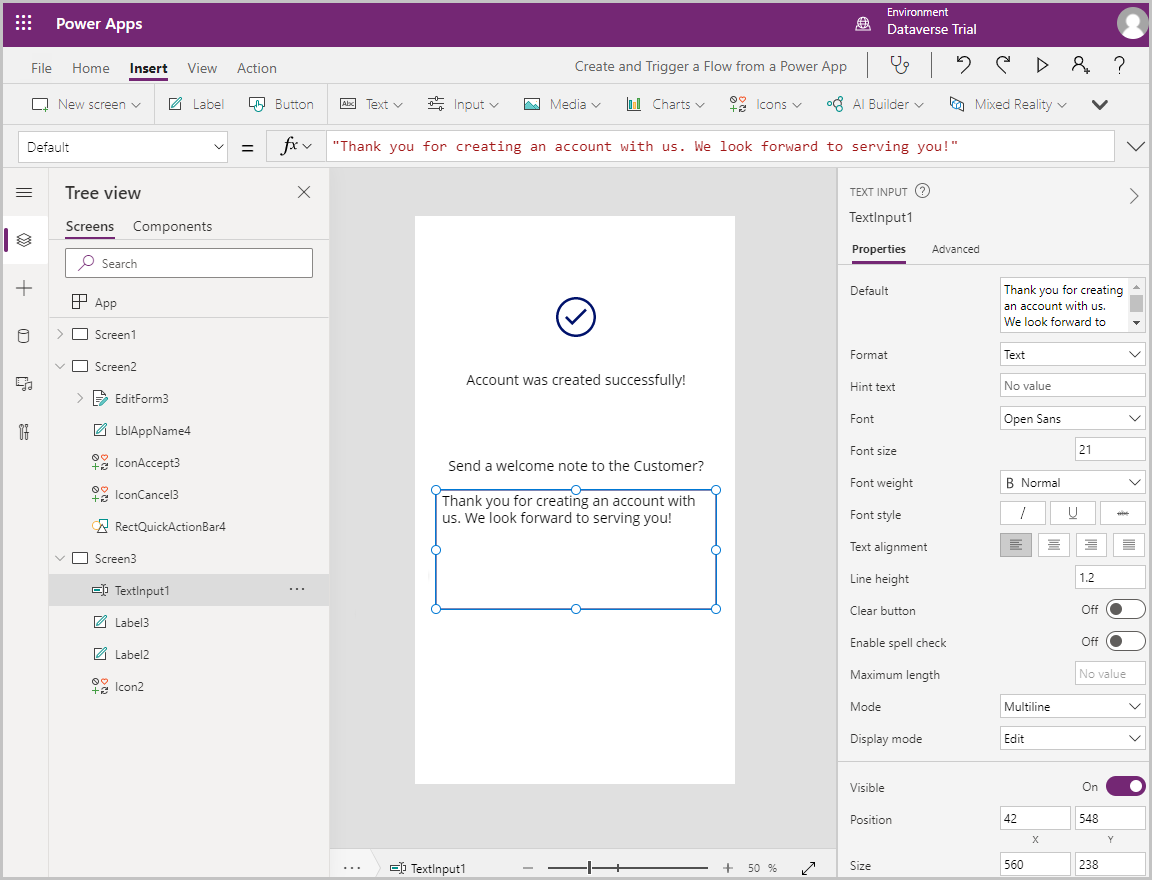
Task: Open the Font weight dropdown
Action: (x=1072, y=482)
